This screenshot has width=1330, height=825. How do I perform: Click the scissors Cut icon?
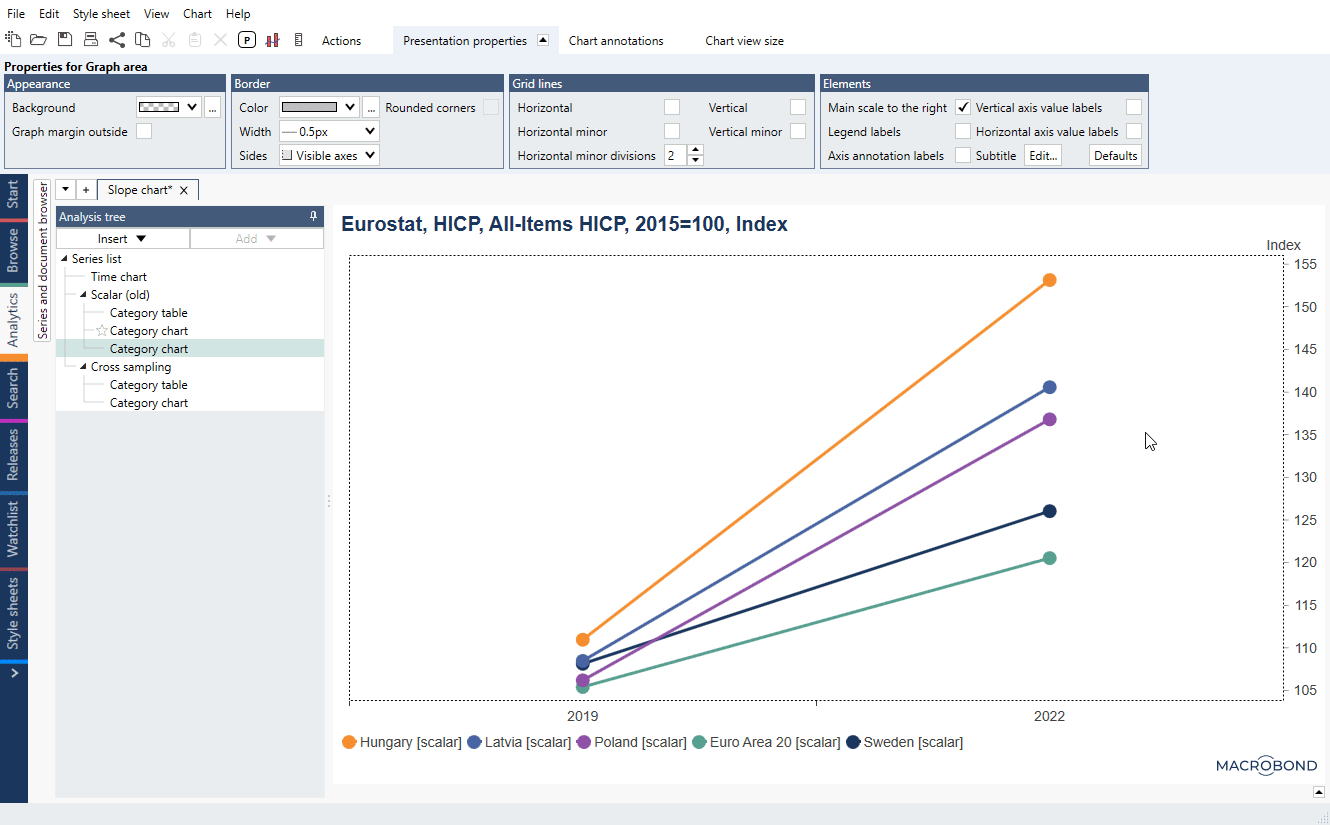point(169,40)
